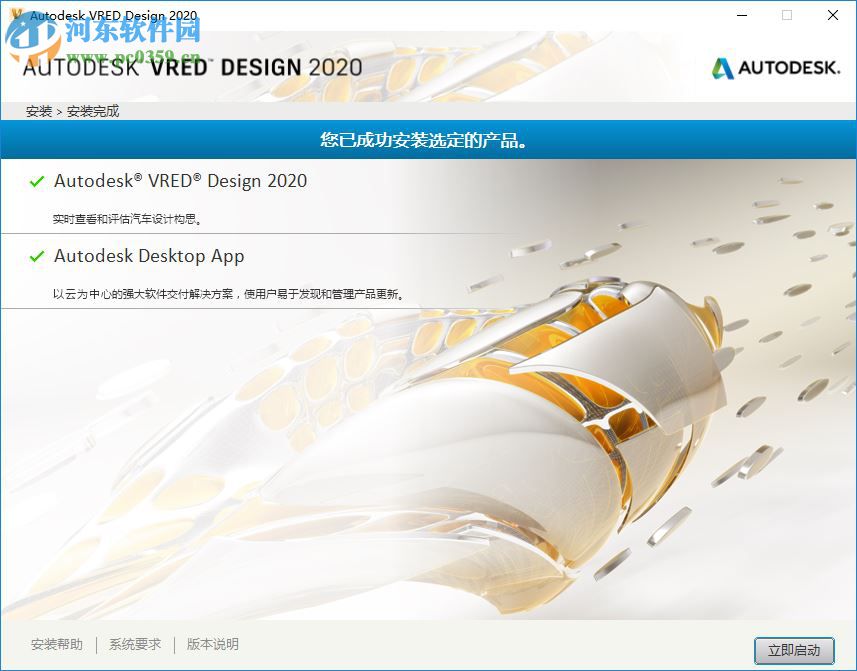Viewport: 857px width, 671px height.
Task: Open the 版本说明 link
Action: (x=213, y=645)
